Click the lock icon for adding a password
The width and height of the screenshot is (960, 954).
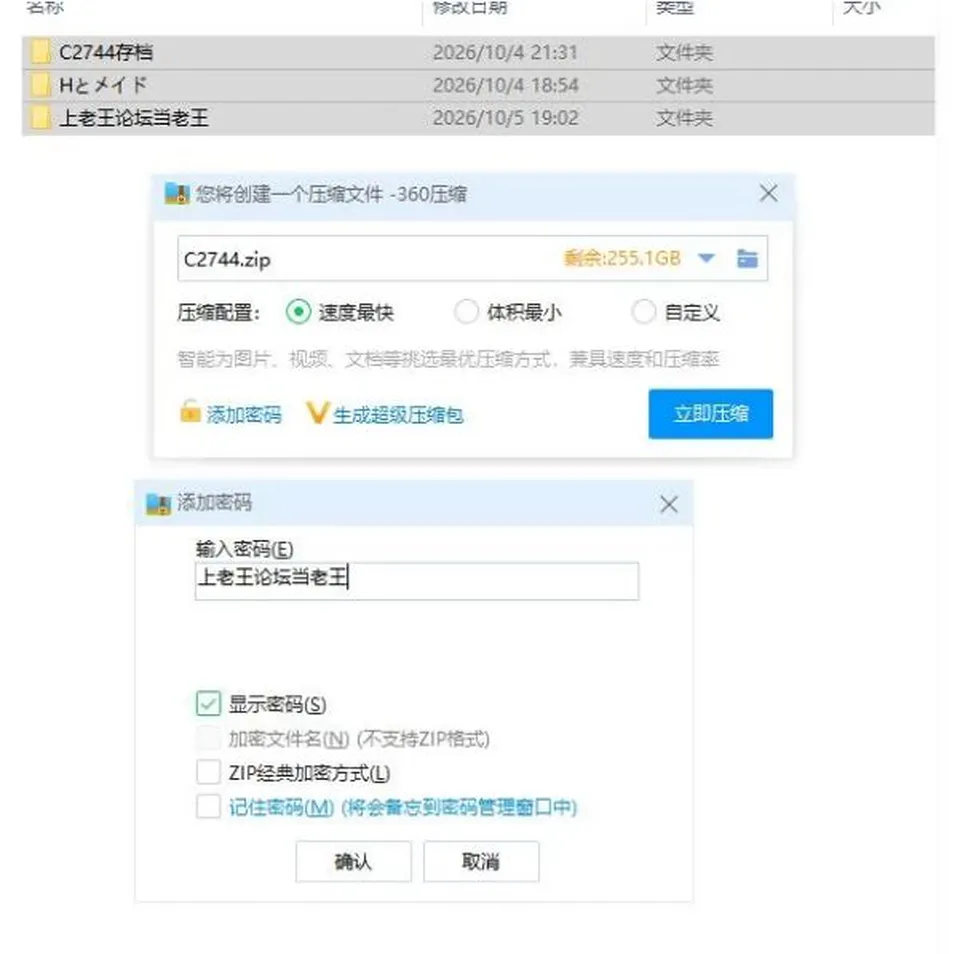(x=190, y=411)
